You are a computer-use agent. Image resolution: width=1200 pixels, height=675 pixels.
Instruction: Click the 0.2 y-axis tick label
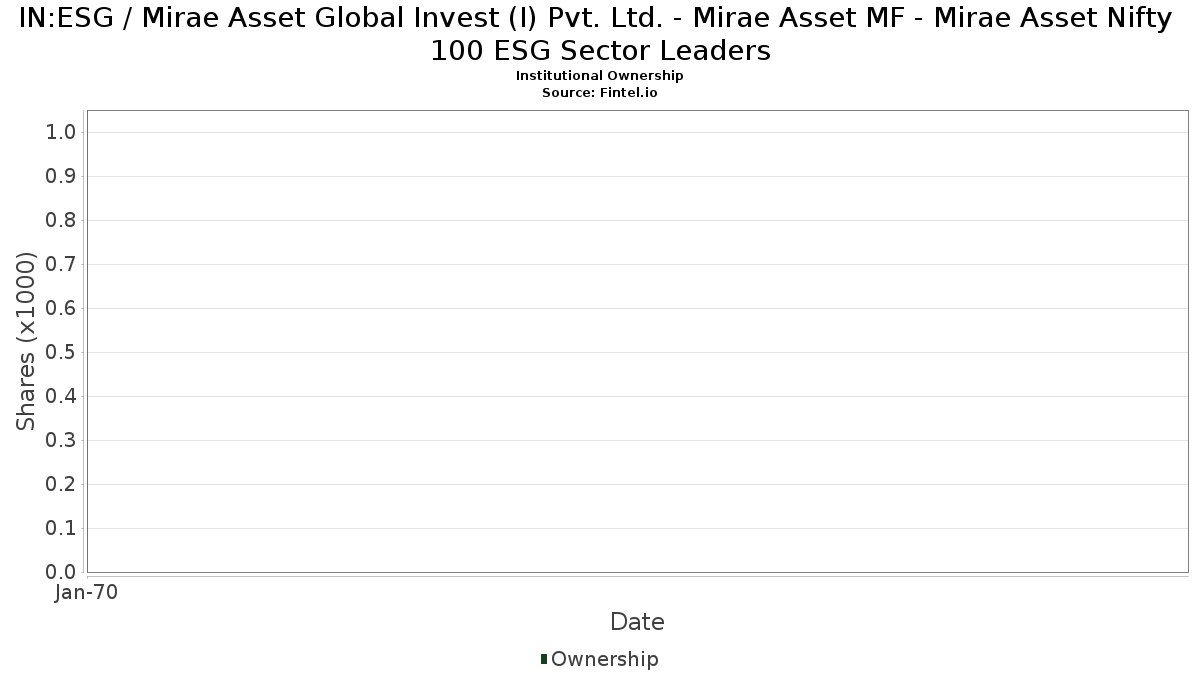click(61, 484)
